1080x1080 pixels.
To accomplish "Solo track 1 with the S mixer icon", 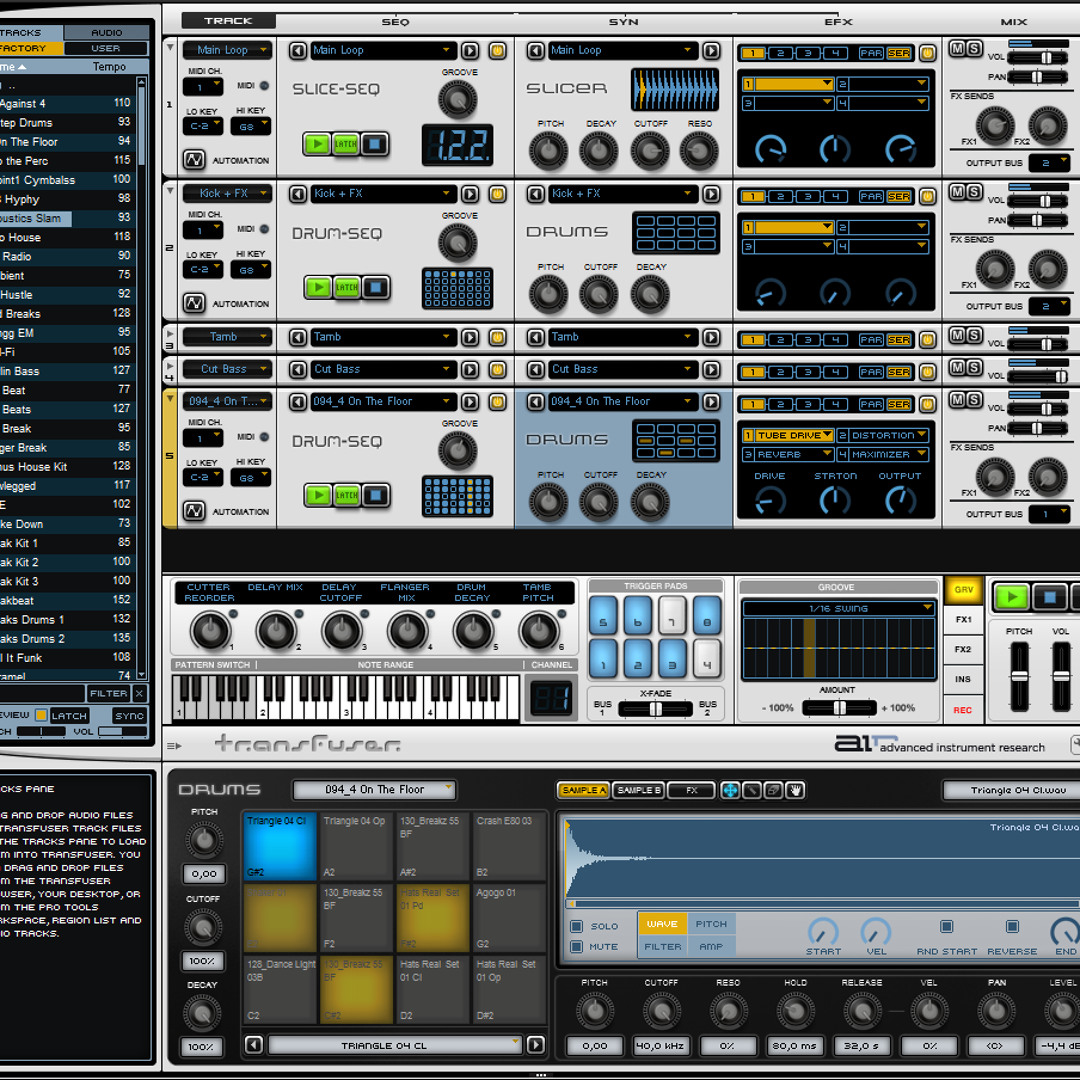I will 974,46.
